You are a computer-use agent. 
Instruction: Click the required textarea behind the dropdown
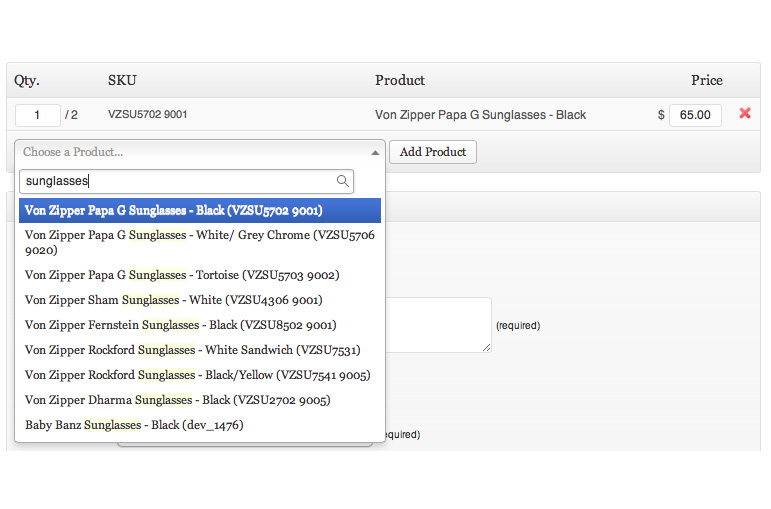coord(438,325)
